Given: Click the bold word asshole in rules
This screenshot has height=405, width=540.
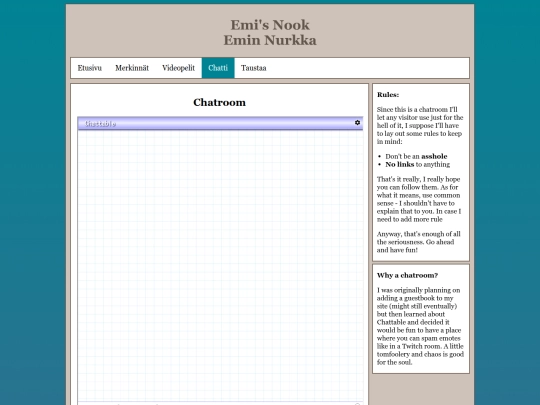Looking at the screenshot, I should pyautogui.click(x=434, y=156).
